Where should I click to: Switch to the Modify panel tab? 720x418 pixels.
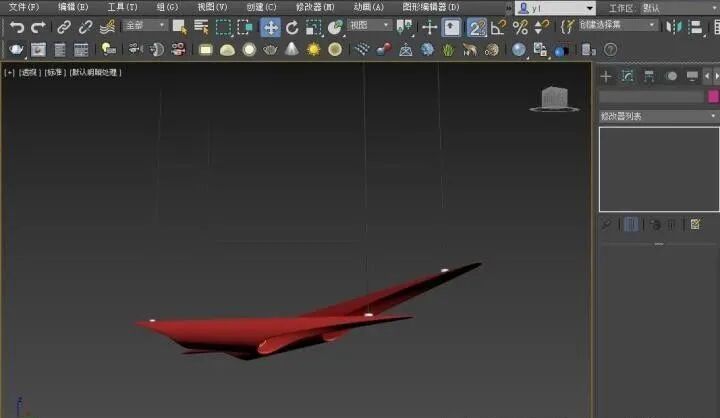tap(627, 76)
